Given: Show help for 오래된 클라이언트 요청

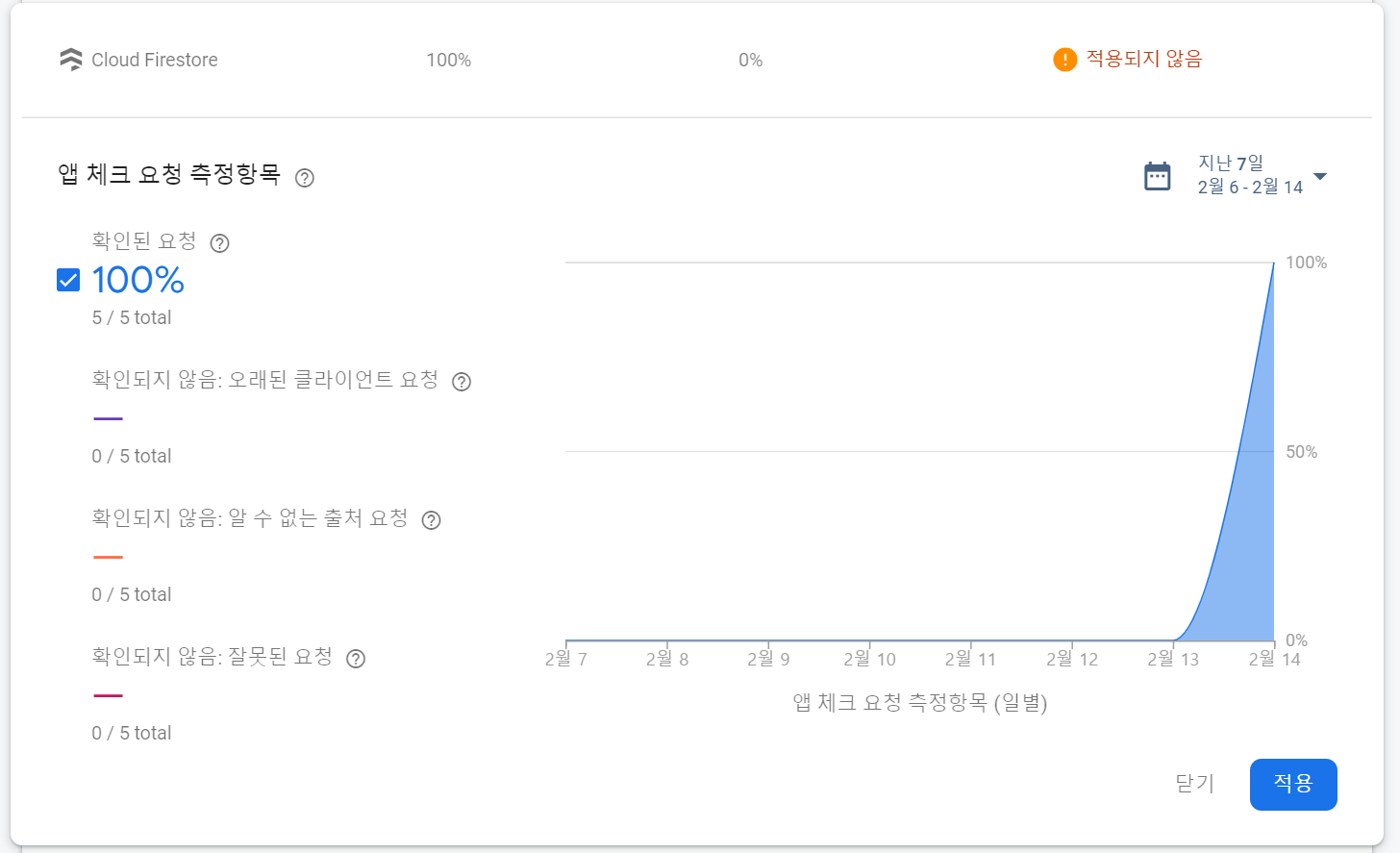Looking at the screenshot, I should pos(462,382).
